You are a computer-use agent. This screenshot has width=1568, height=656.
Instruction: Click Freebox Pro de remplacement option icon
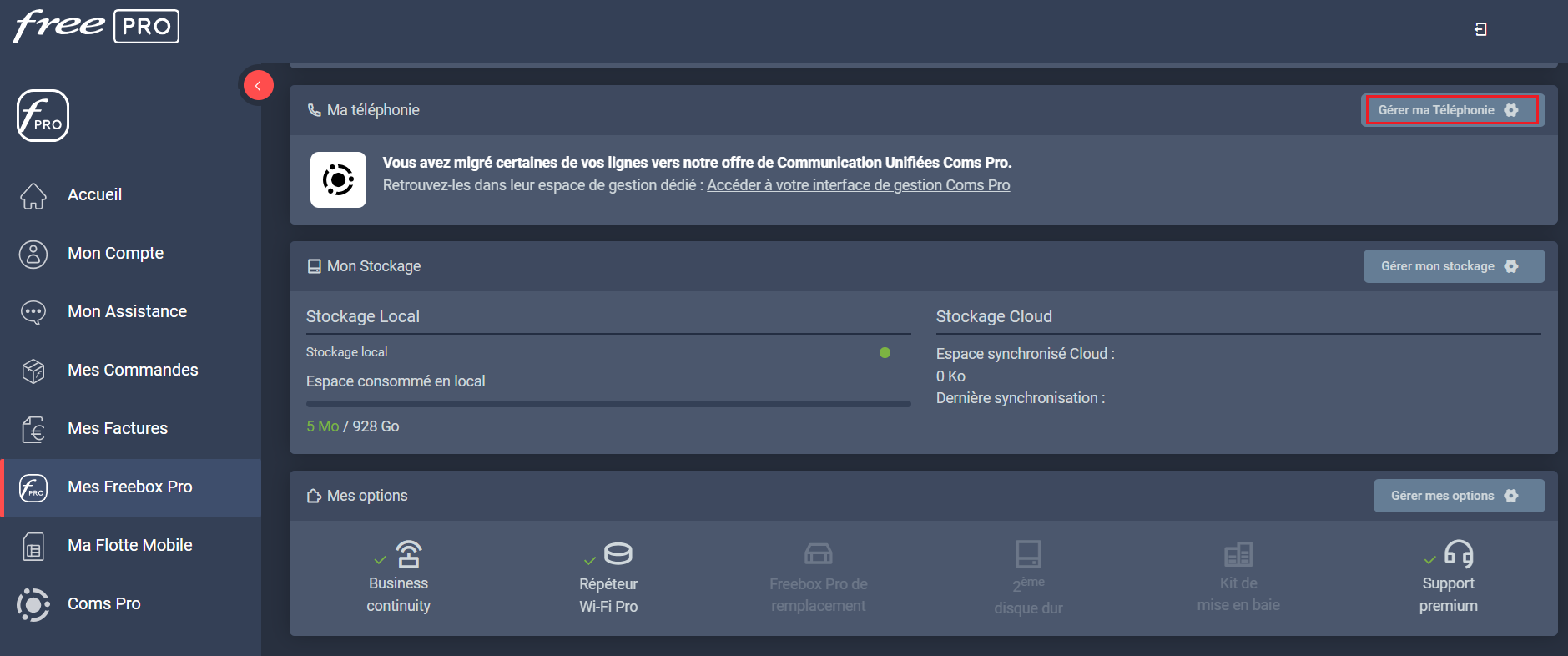pos(819,553)
